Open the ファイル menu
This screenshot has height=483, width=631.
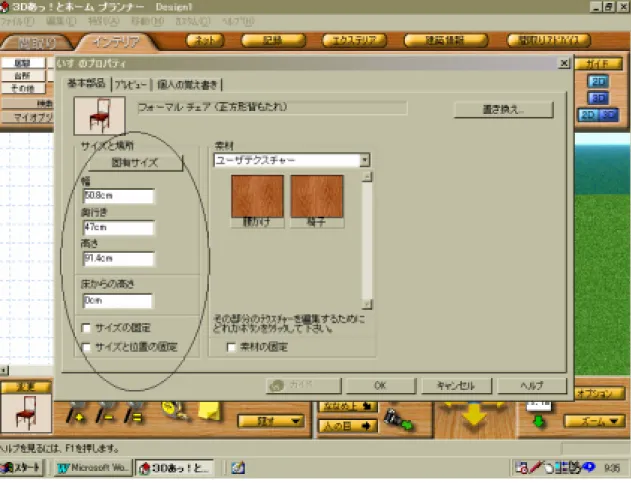coord(17,21)
